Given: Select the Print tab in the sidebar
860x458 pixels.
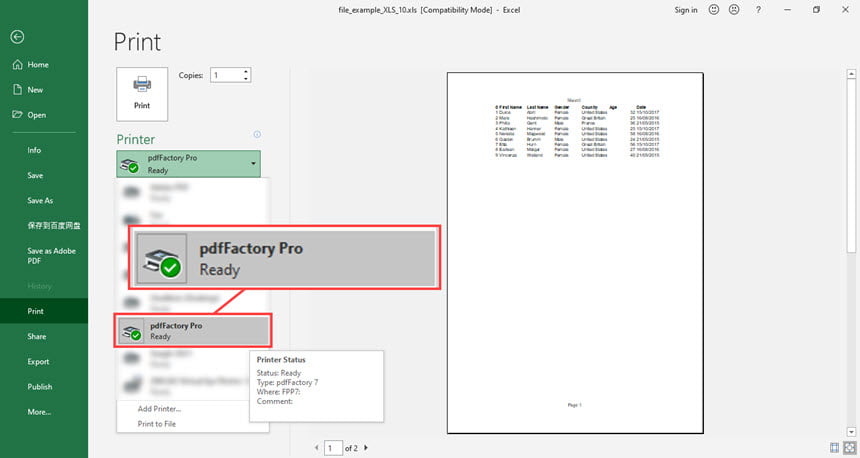Looking at the screenshot, I should click(44, 311).
